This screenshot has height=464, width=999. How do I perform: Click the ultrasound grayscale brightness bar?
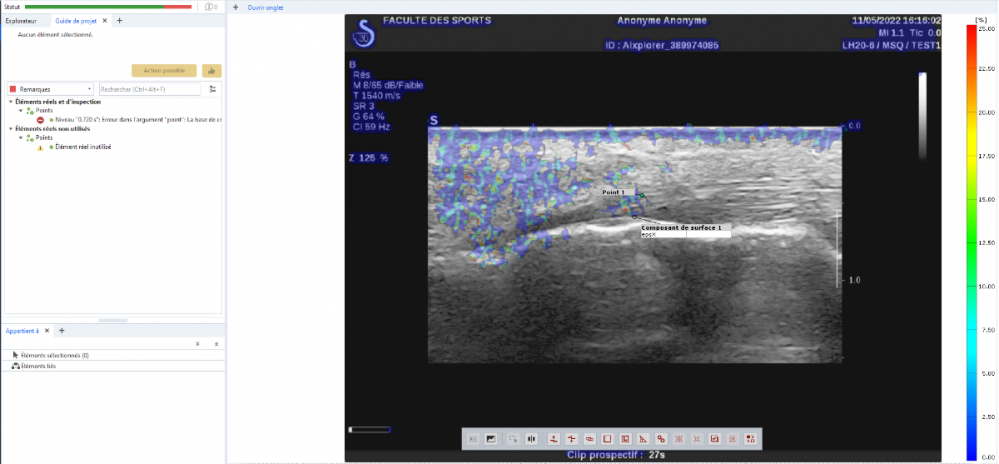pyautogui.click(x=922, y=115)
